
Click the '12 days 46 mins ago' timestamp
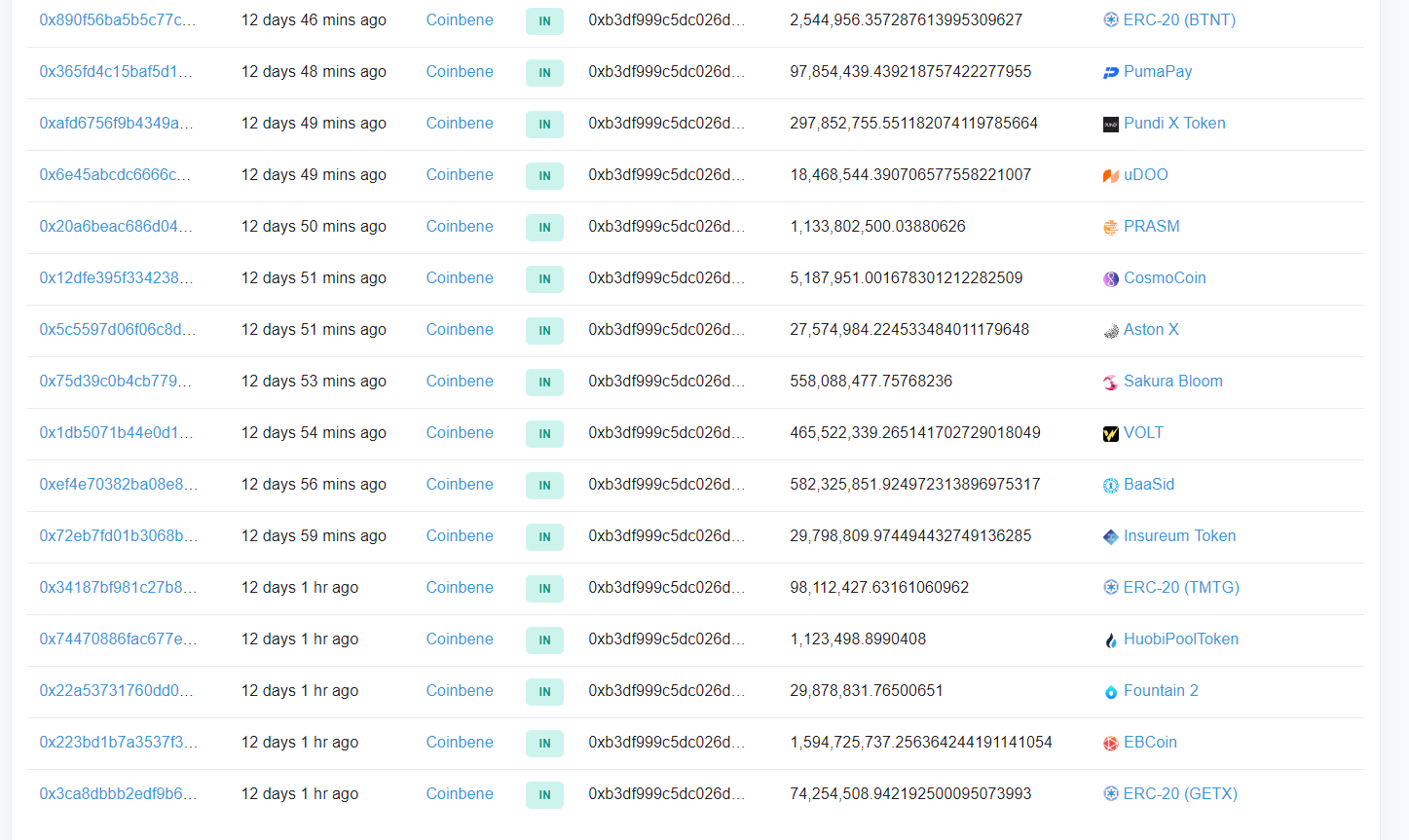[314, 19]
